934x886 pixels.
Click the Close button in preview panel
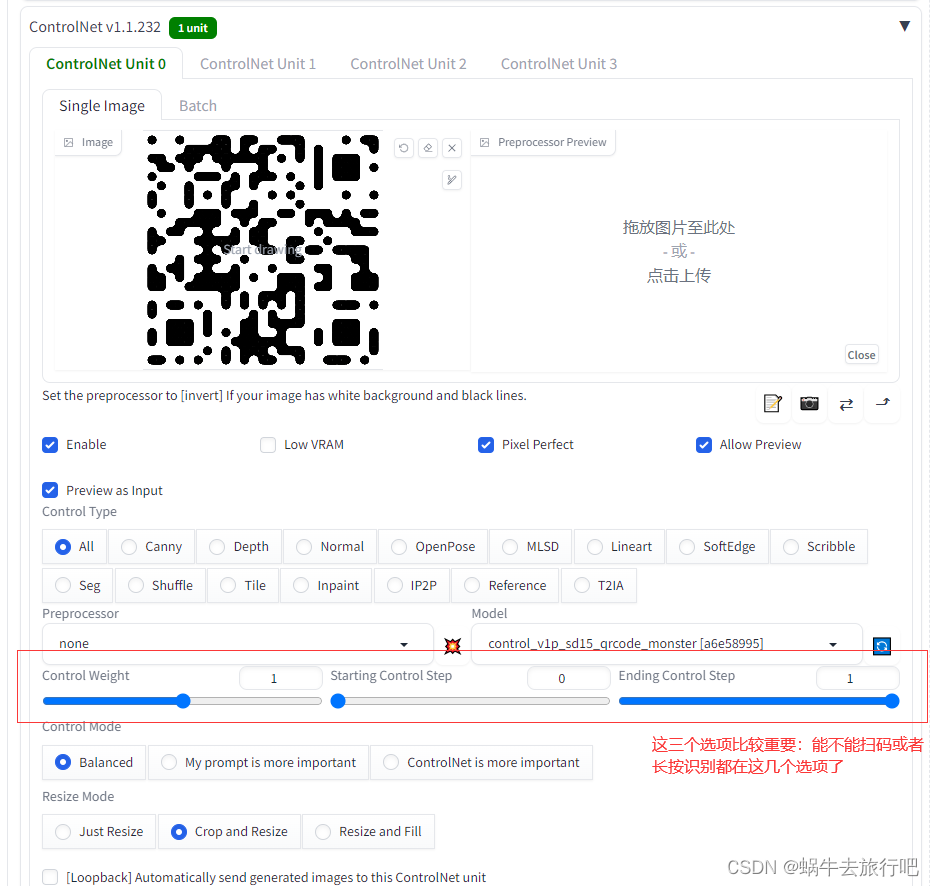(861, 355)
